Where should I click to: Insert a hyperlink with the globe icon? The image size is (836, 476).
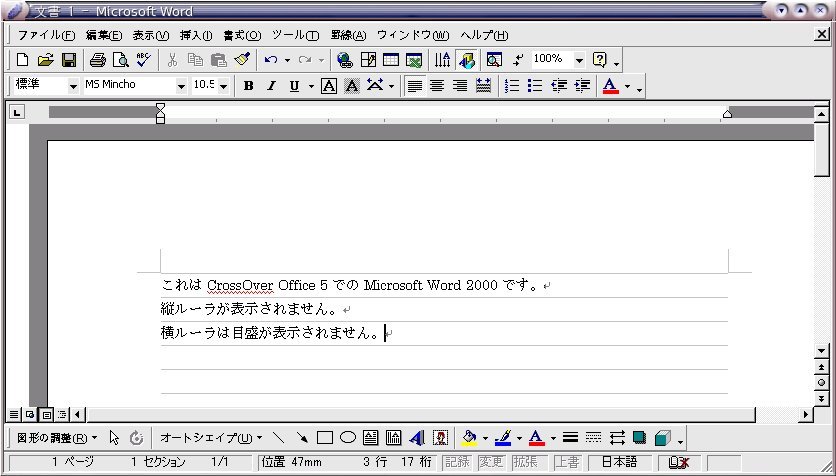click(x=344, y=60)
